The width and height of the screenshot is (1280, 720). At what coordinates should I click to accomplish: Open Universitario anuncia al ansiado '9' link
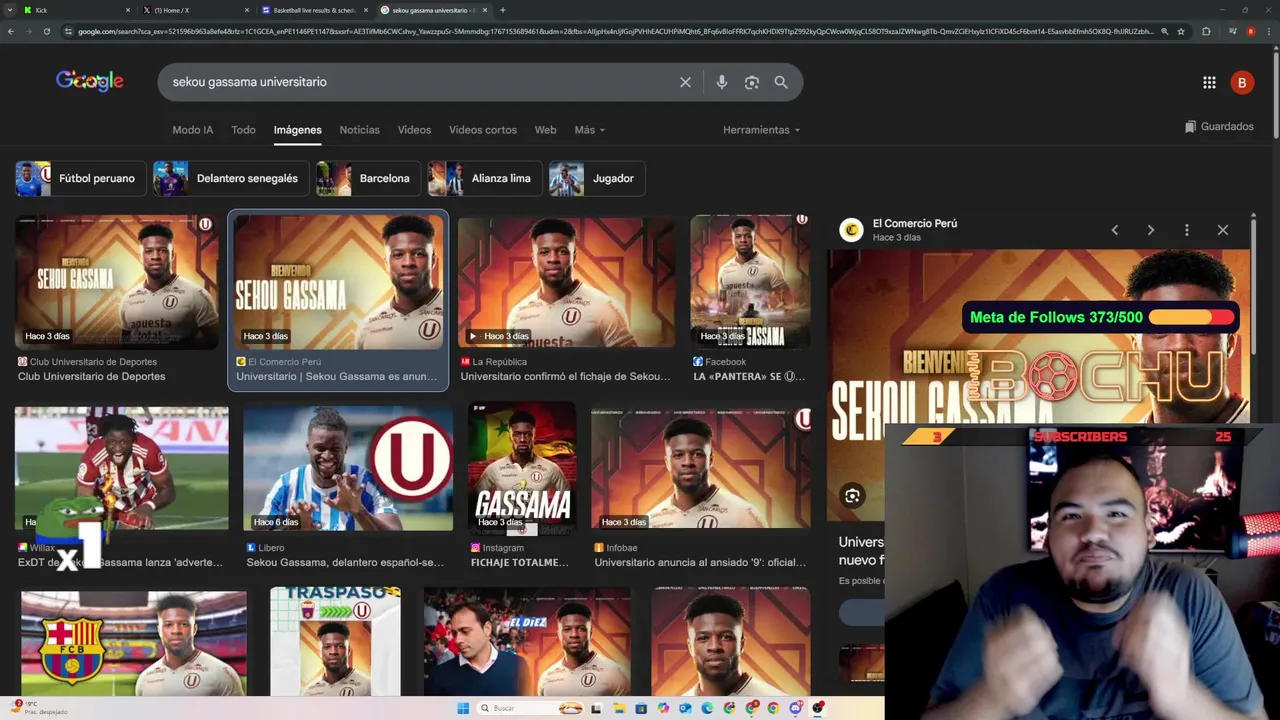700,563
